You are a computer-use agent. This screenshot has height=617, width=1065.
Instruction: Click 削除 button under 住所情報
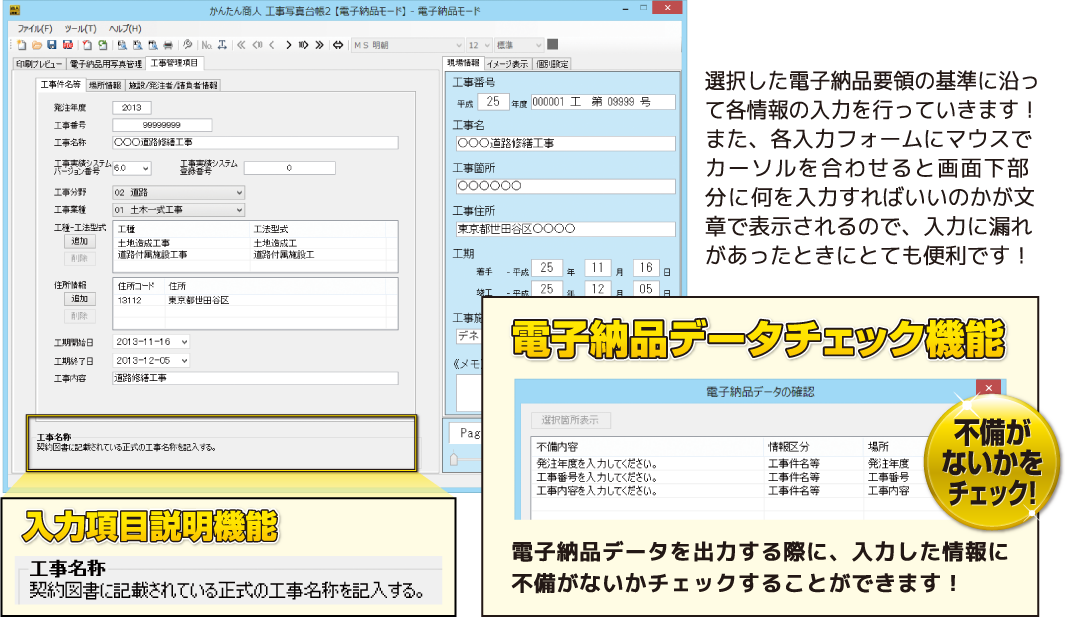pyautogui.click(x=79, y=316)
